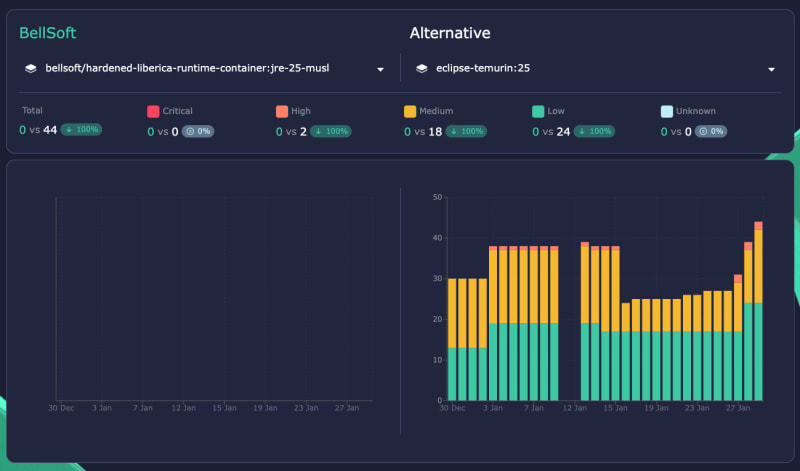Click the High 100% decrease badge
Viewport: 800px width, 471px height.
click(329, 131)
